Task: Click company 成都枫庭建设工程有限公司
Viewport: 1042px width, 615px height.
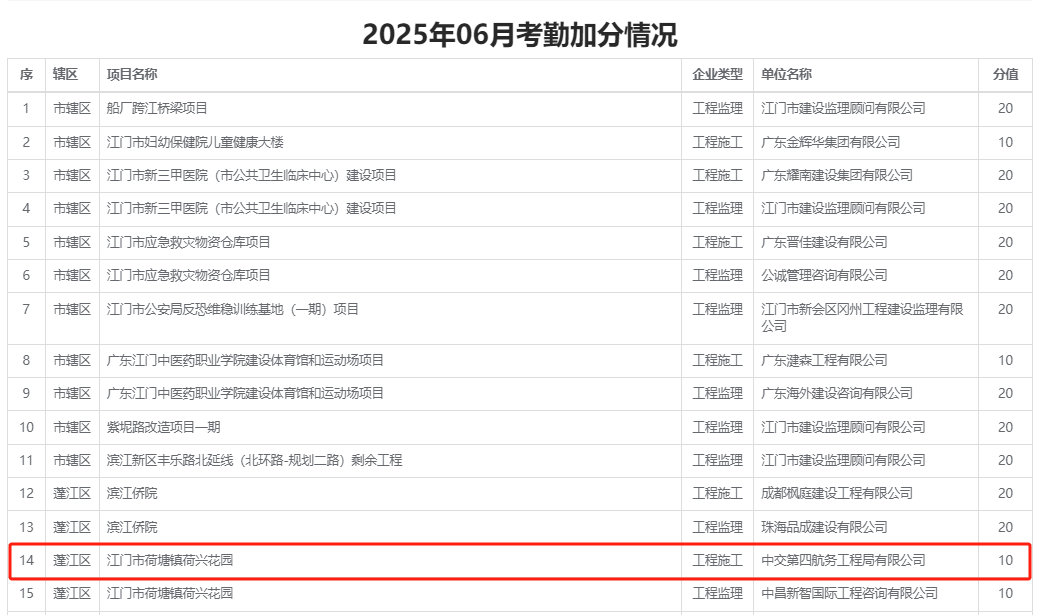Action: coord(836,493)
